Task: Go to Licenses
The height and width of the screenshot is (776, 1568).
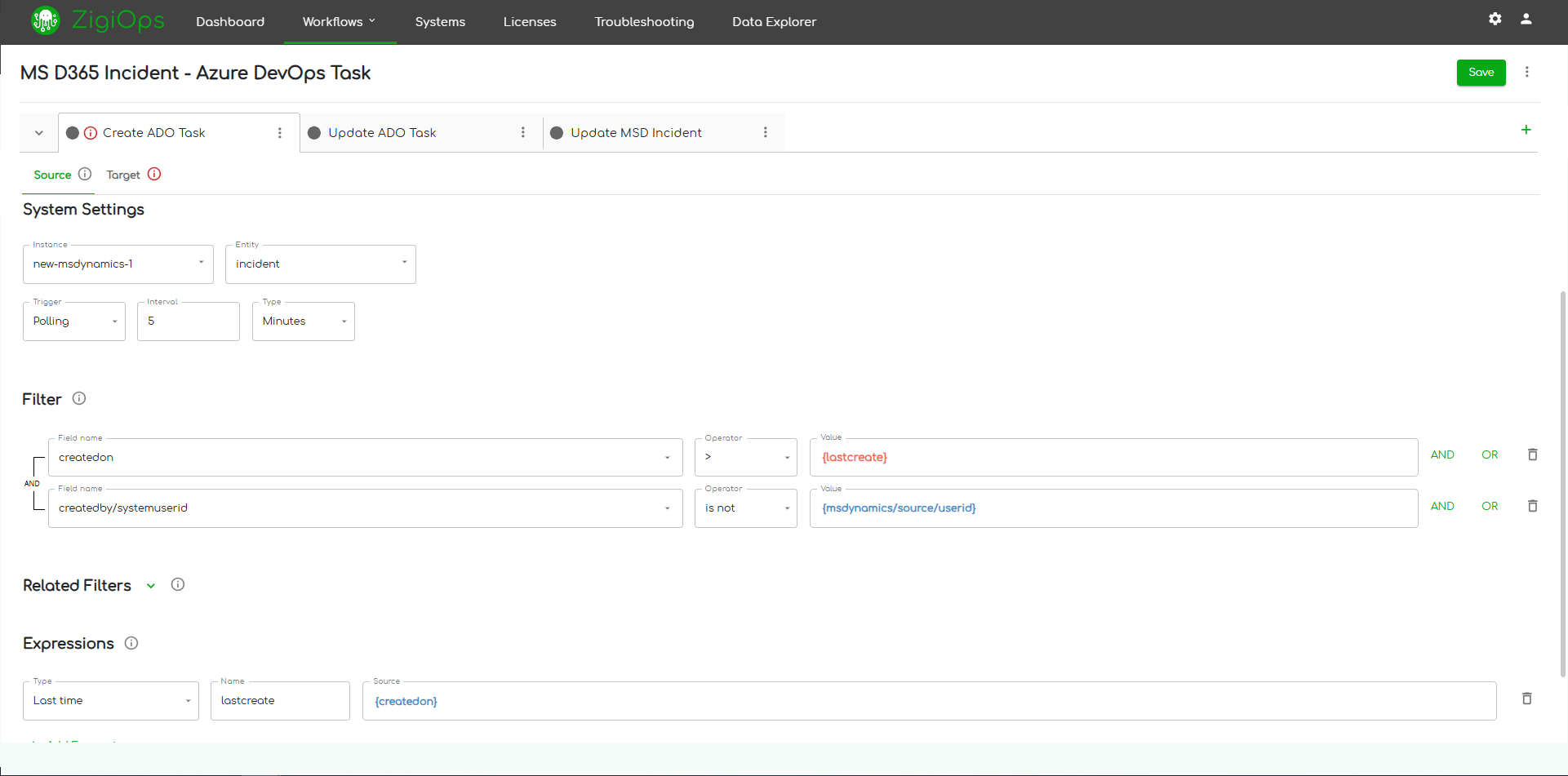Action: [530, 21]
